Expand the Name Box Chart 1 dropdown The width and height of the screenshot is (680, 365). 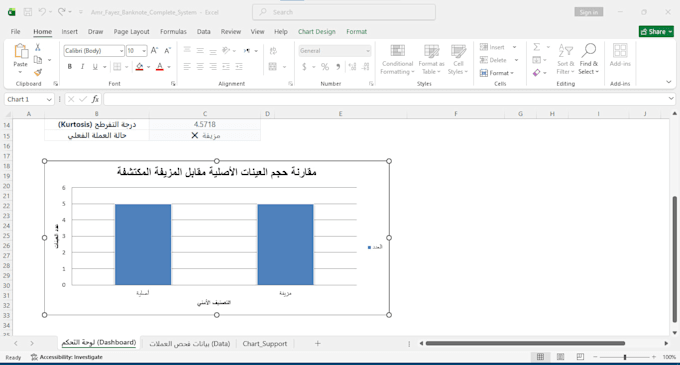[x=49, y=100]
